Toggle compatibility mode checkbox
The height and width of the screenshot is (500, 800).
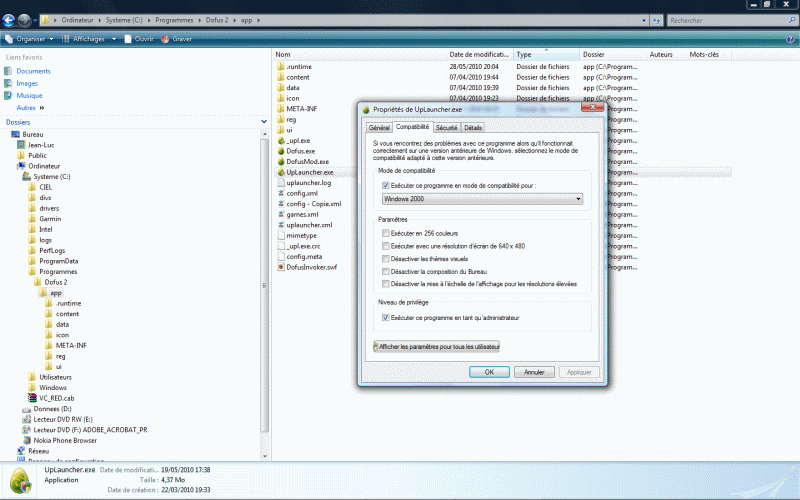(386, 186)
